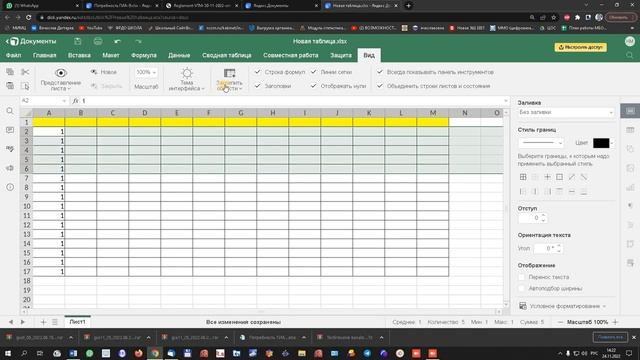Click the Новое view button
Image resolution: width=640 pixels, height=360 pixels.
(104, 72)
